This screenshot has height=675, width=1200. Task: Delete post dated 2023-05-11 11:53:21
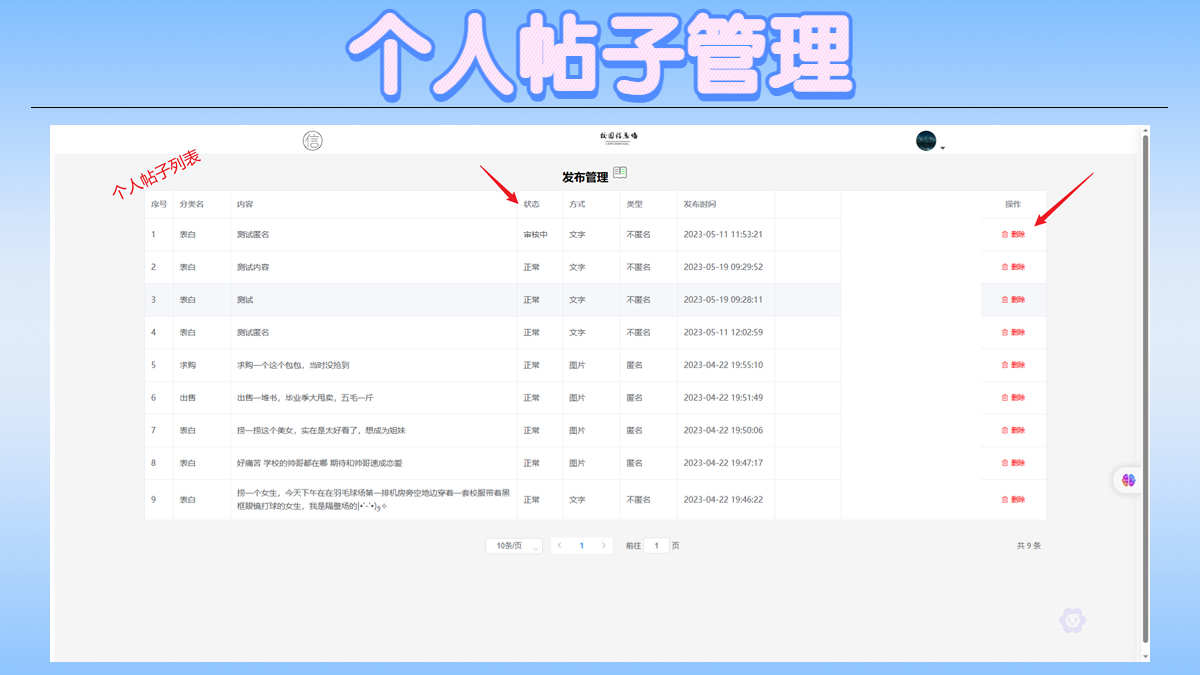(1013, 235)
